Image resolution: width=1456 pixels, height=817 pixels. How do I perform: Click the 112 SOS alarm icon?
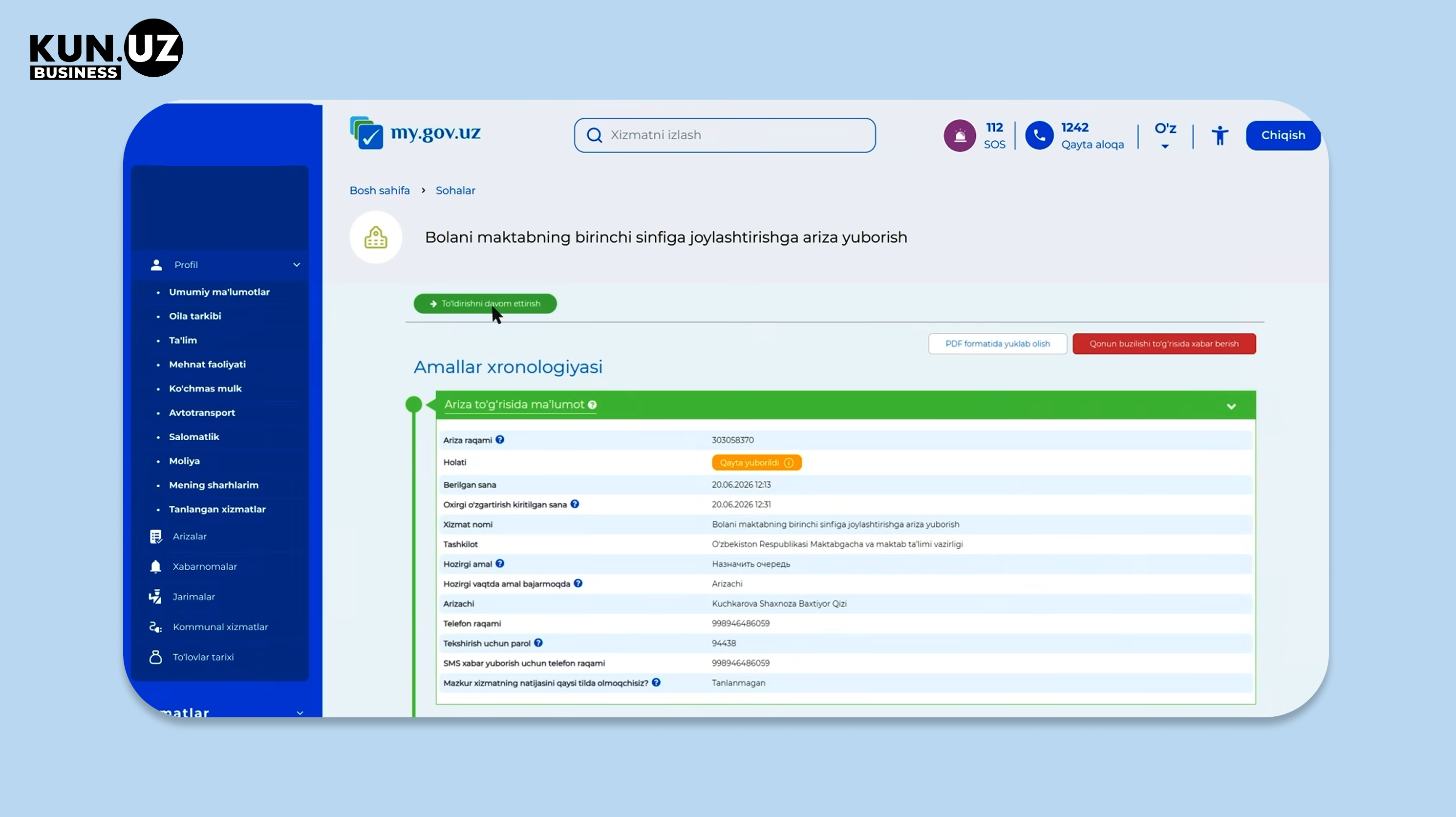(x=959, y=135)
